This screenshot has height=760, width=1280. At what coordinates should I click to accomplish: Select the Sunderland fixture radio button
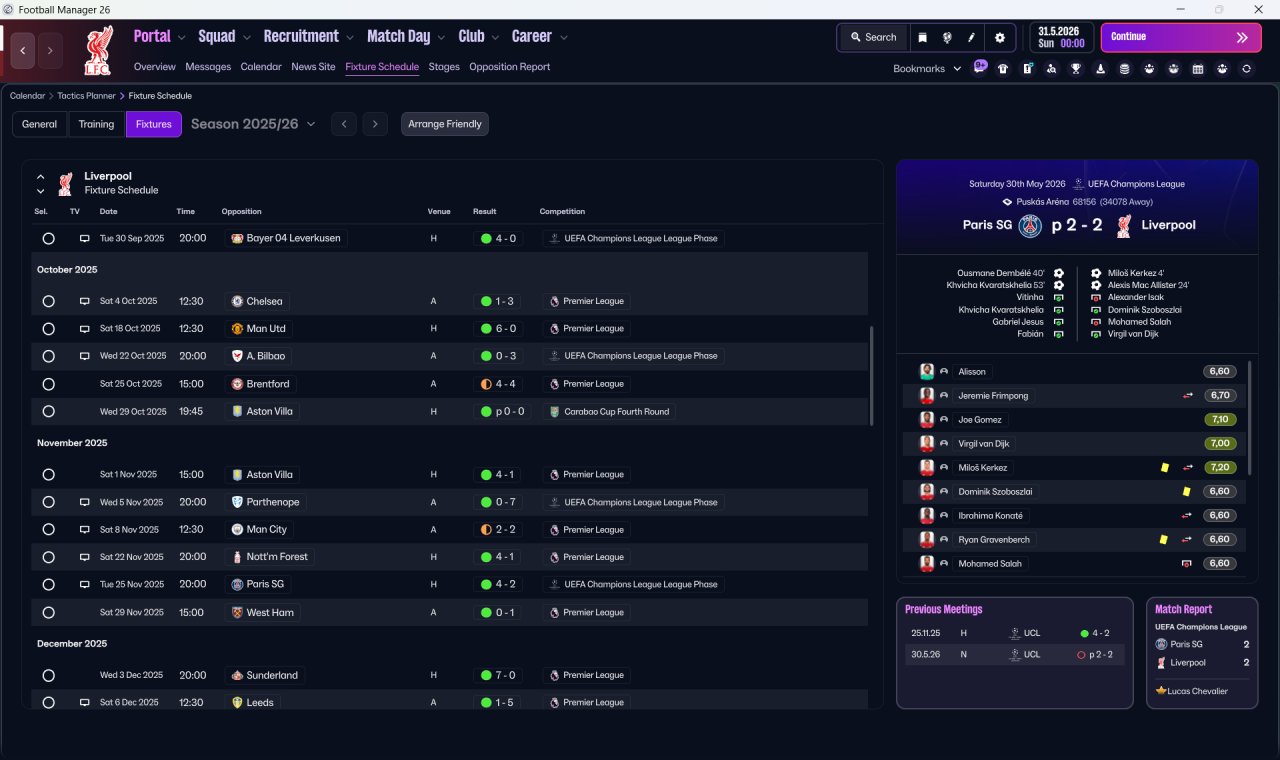(48, 675)
